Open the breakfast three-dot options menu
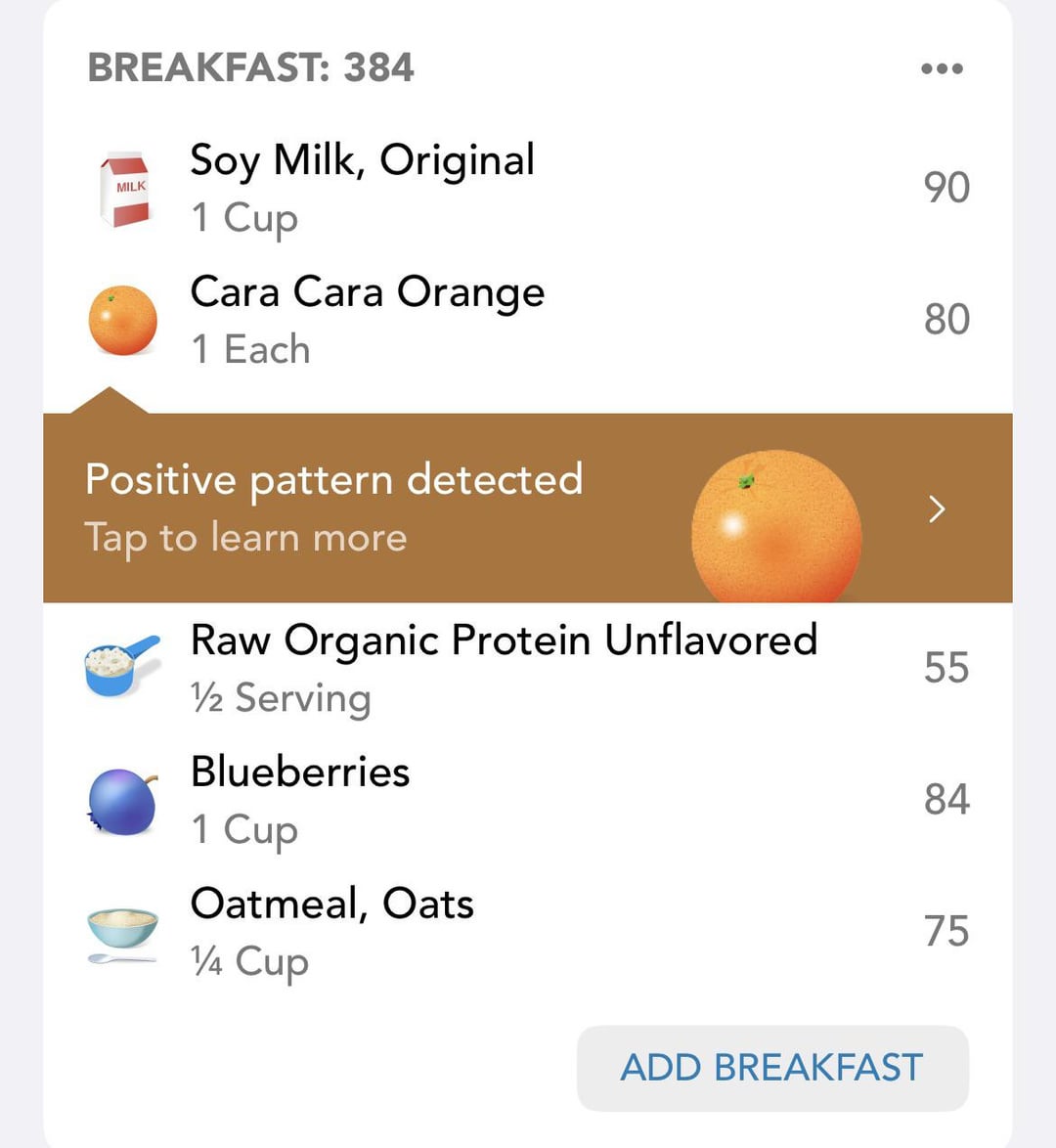Image resolution: width=1056 pixels, height=1148 pixels. (942, 68)
